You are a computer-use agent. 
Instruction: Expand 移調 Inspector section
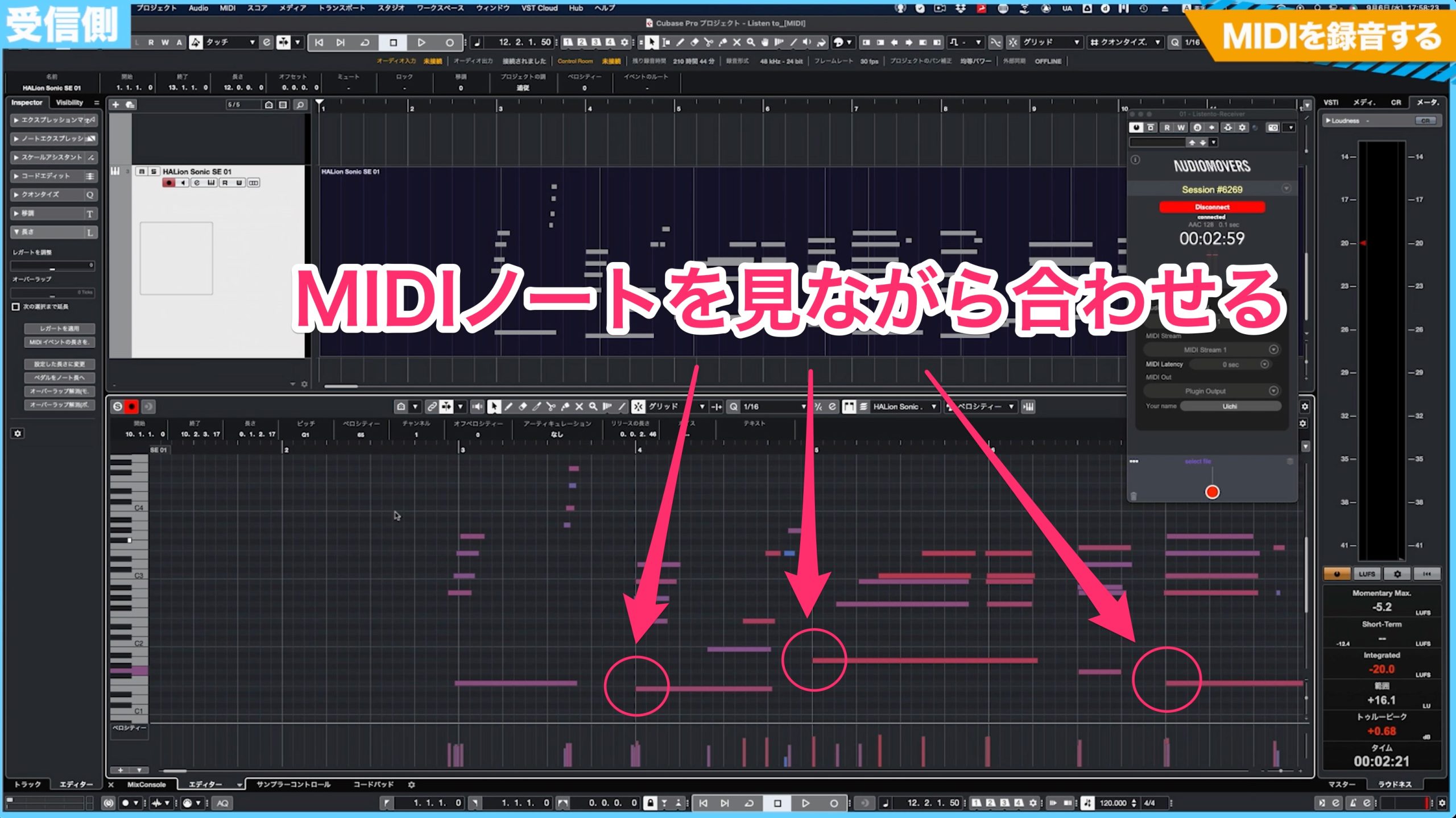54,214
